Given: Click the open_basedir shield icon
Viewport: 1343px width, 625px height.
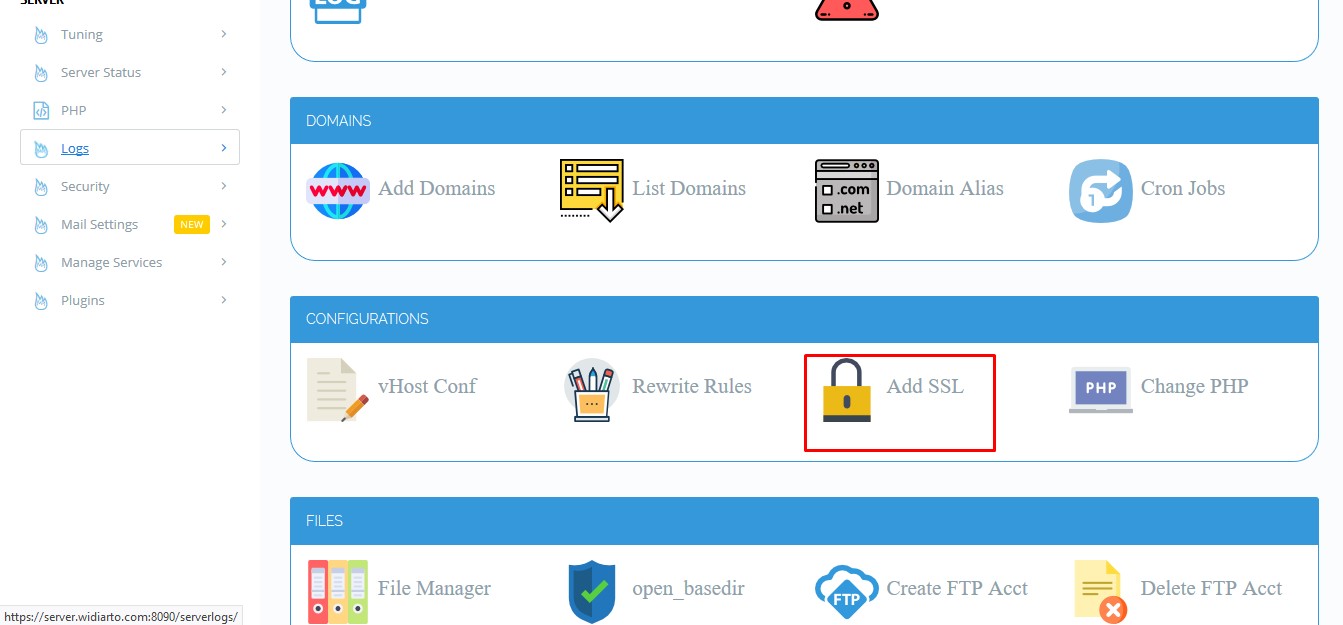Looking at the screenshot, I should pyautogui.click(x=591, y=590).
